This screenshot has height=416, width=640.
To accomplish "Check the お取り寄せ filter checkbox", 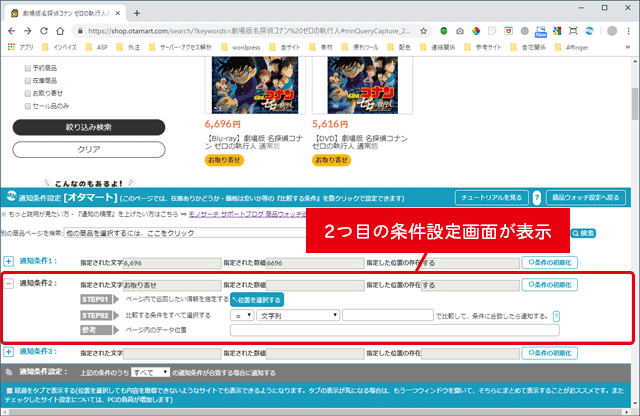I will click(x=28, y=93).
